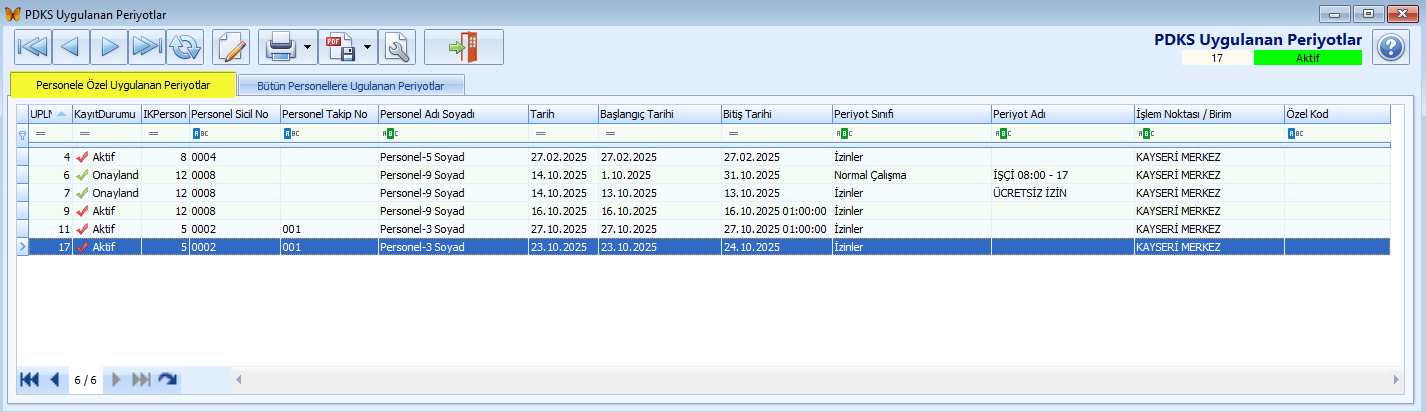
Task: Open the wrench settings tool
Action: coord(397,47)
